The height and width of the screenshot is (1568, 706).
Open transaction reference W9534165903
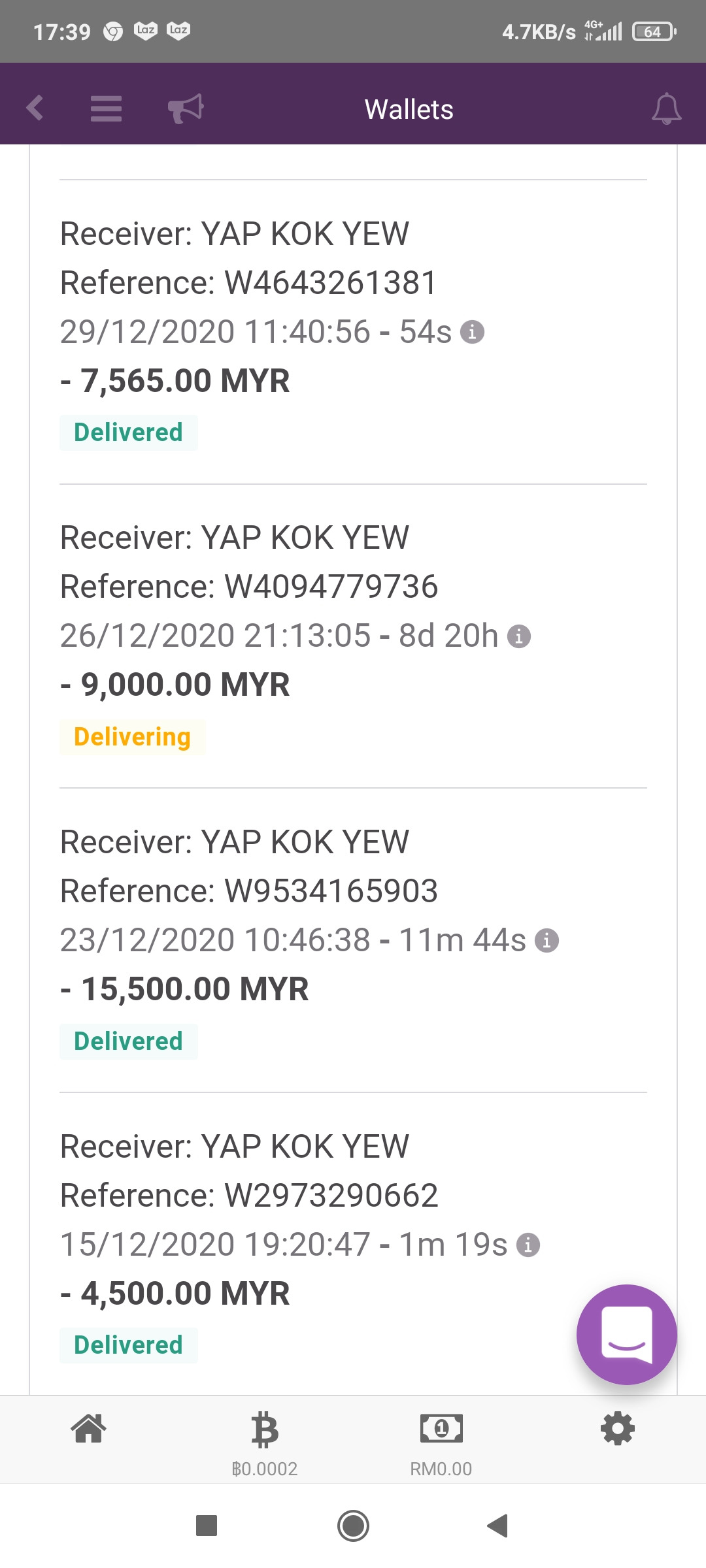[x=249, y=891]
